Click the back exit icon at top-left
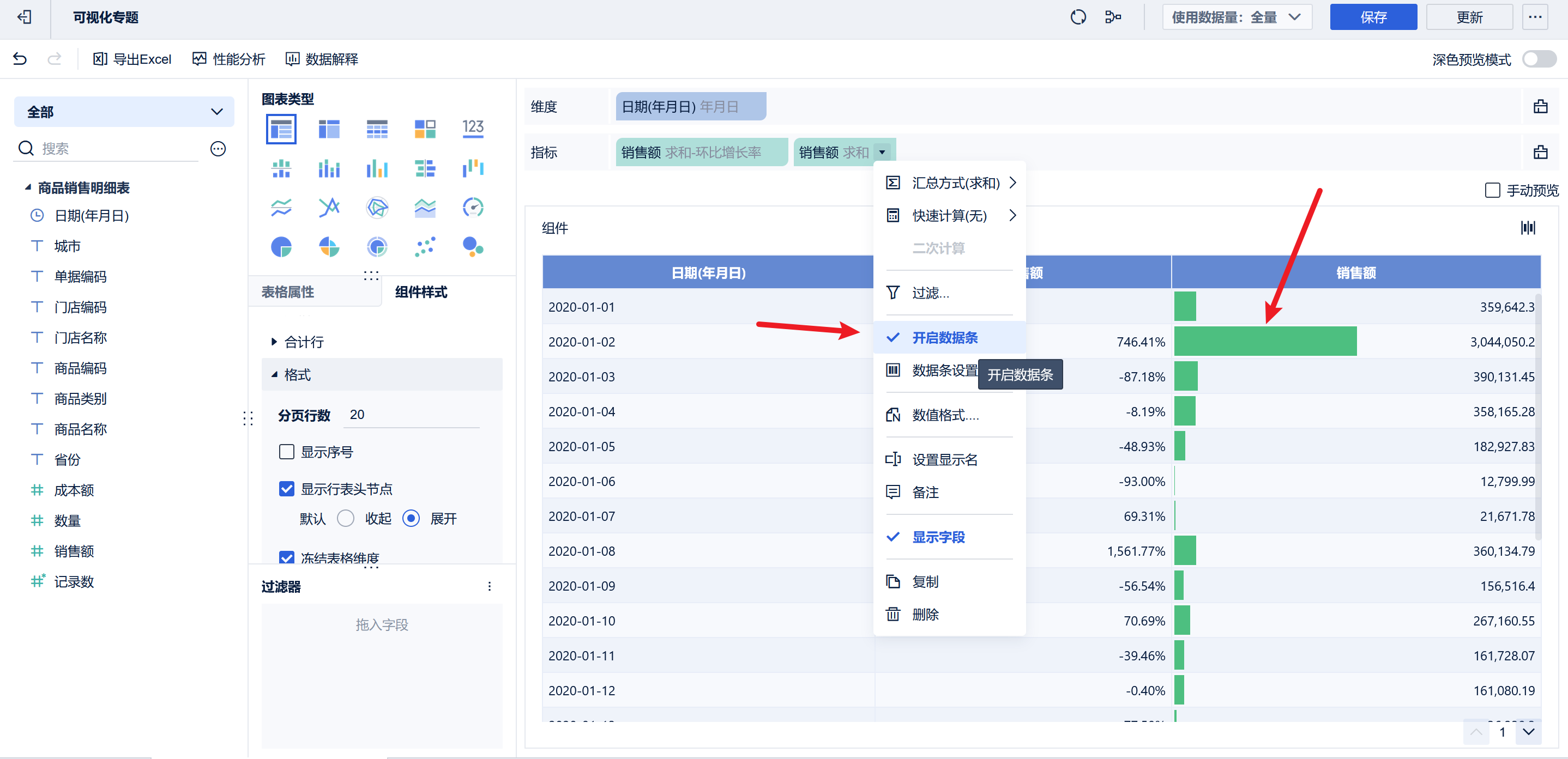This screenshot has height=759, width=1568. (x=25, y=17)
